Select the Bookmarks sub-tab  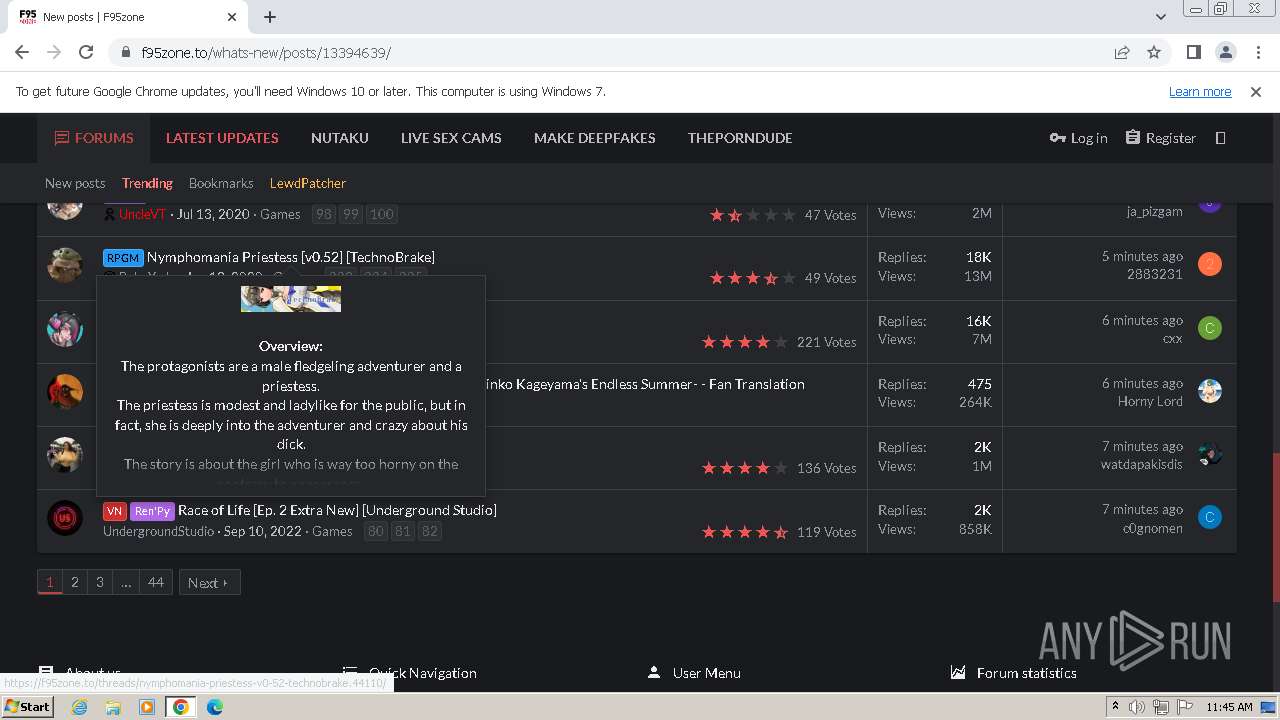221,183
